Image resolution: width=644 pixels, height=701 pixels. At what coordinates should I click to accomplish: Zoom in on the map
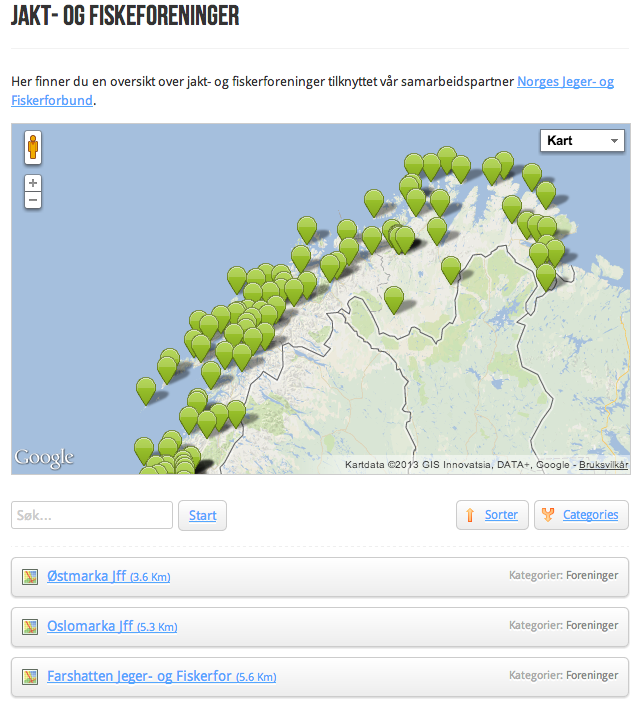(33, 183)
